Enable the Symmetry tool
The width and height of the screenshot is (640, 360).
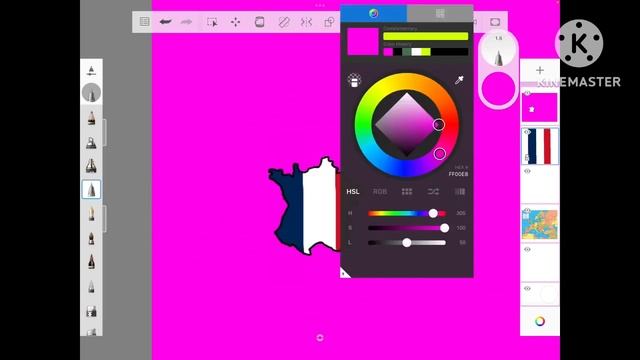tap(306, 22)
